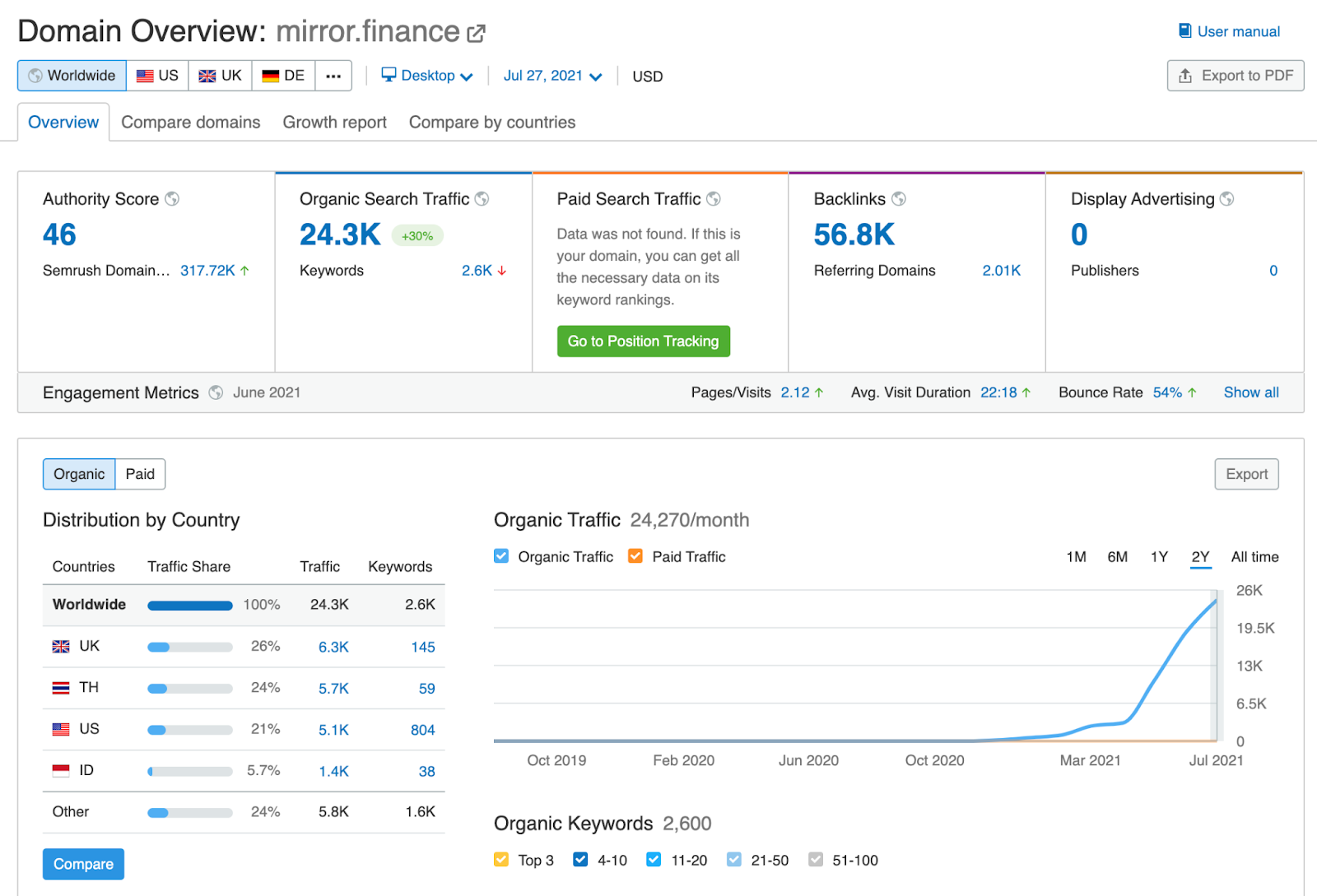
Task: Click up arrow next to Semrush Domain rank
Action: 244,271
